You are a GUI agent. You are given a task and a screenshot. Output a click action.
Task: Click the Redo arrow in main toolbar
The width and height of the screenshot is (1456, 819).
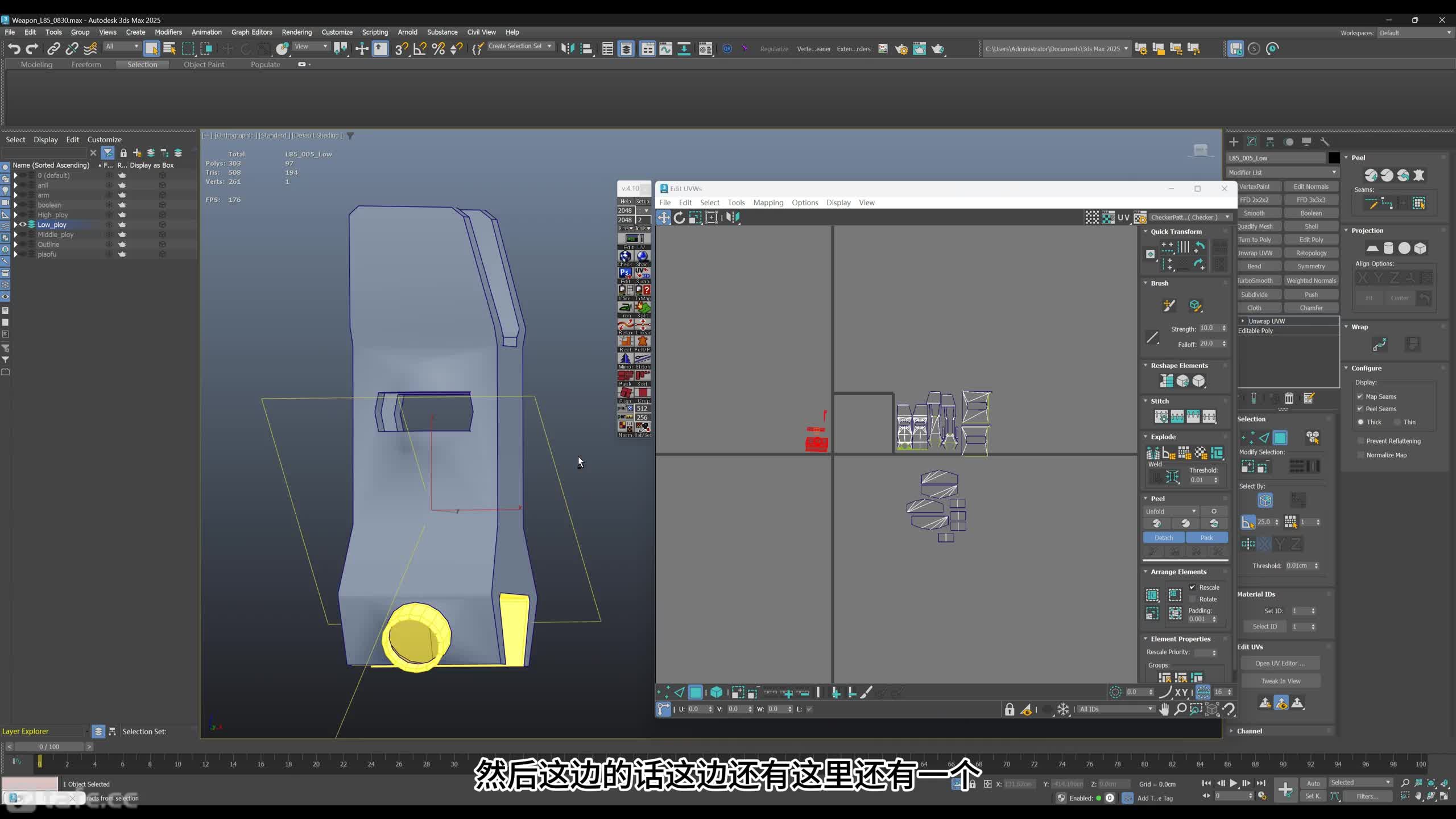point(32,49)
